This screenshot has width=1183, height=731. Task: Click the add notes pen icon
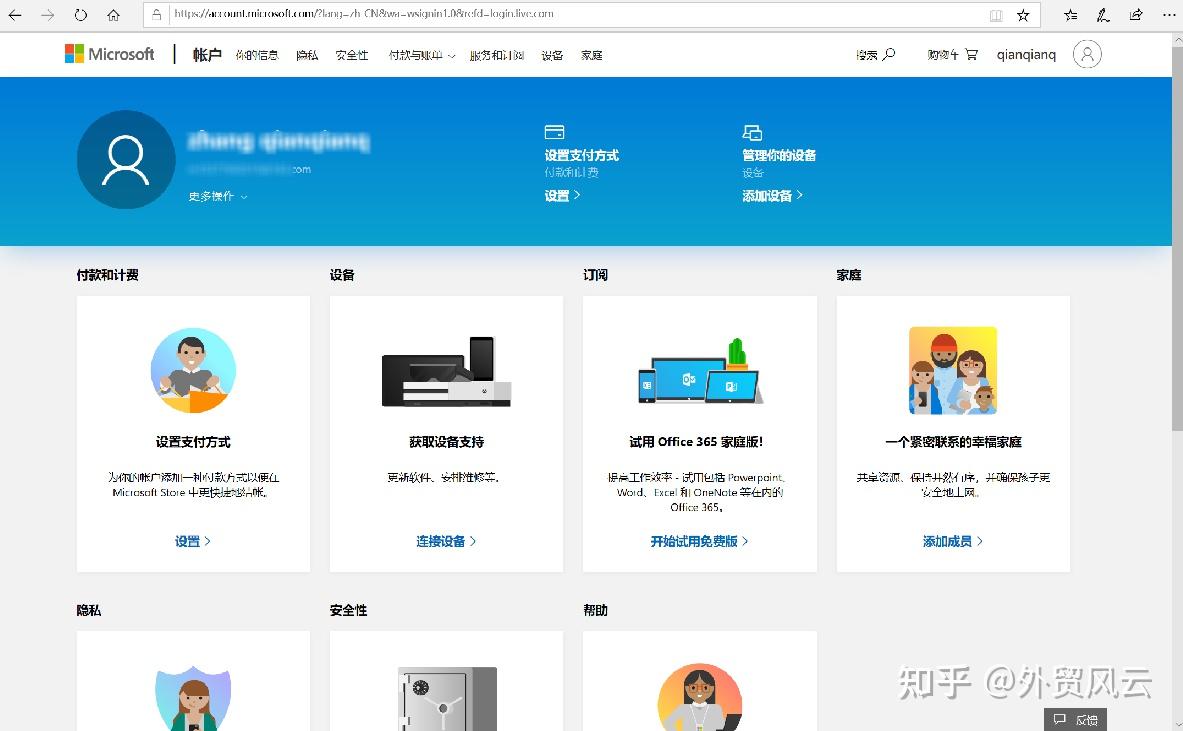(x=1103, y=15)
